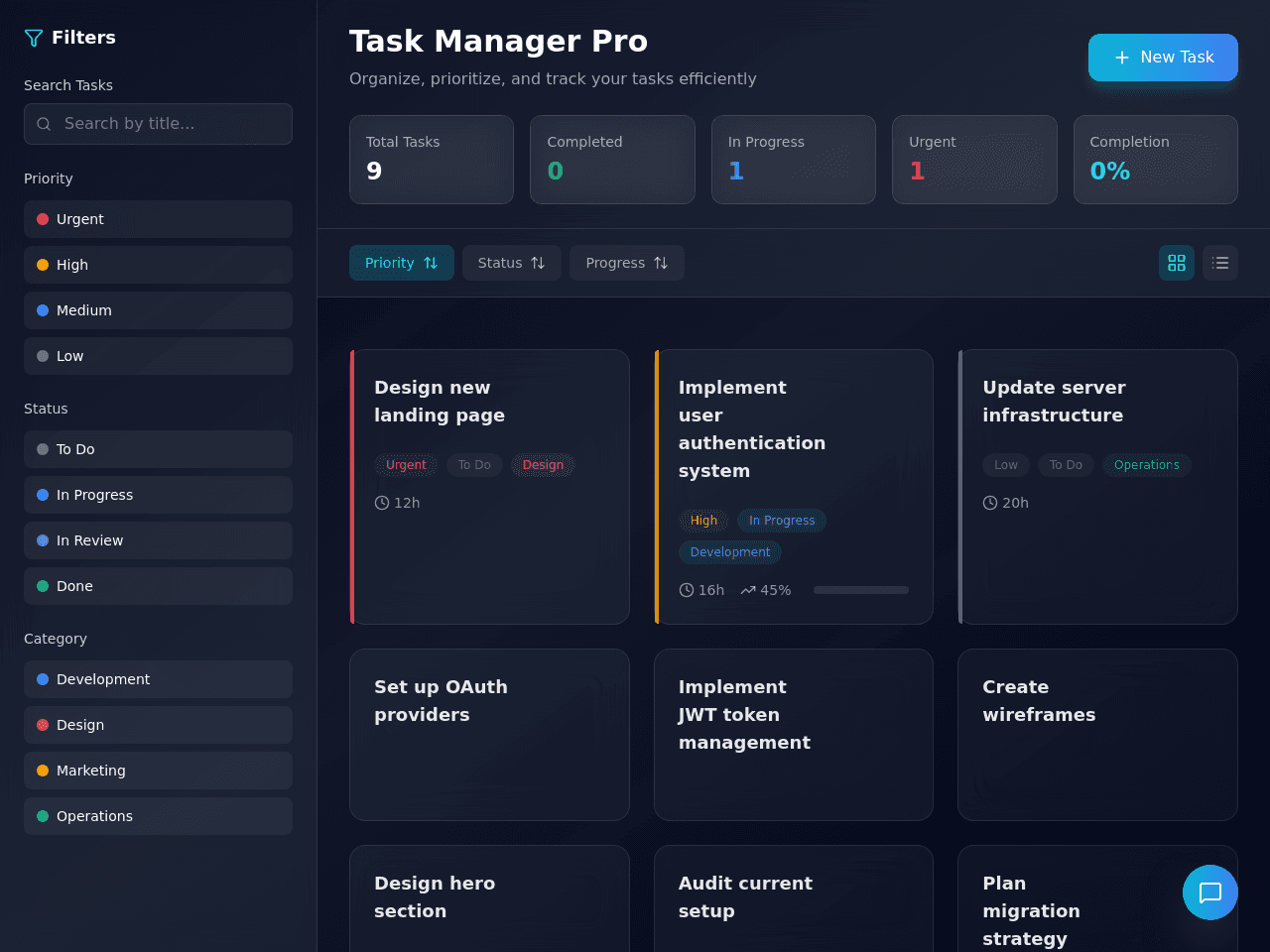Click the To Do tag on infrastructure card

coord(1066,465)
